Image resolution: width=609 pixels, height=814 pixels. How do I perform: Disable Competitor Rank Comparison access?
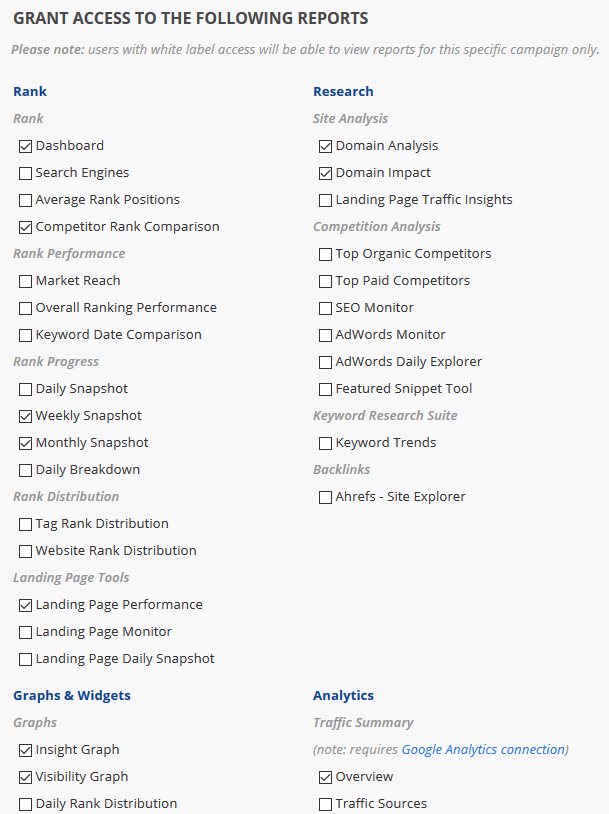point(26,227)
